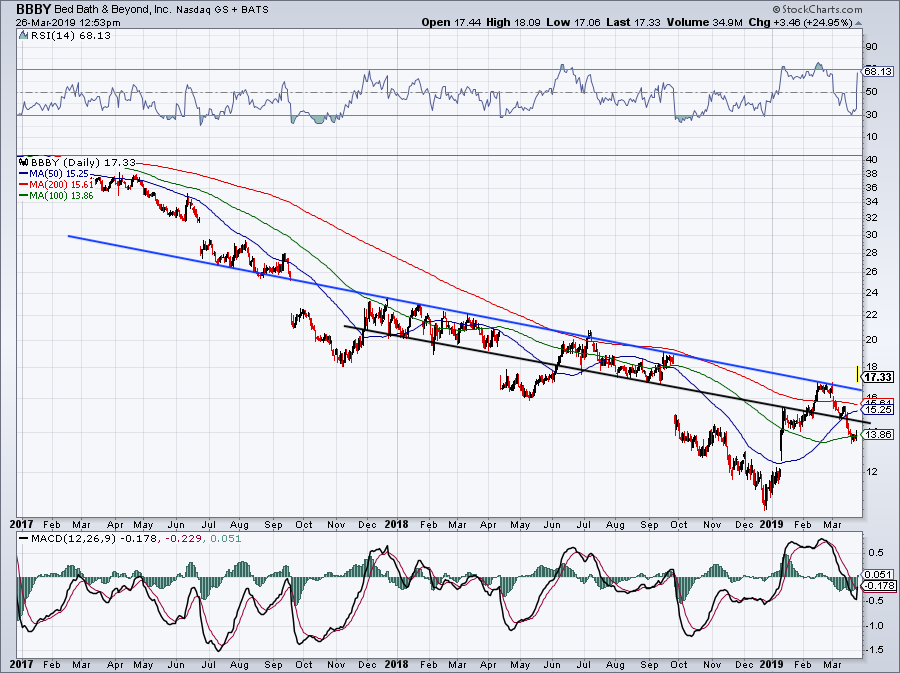Click the annotation glyph beside BBBY label

click(x=22, y=160)
